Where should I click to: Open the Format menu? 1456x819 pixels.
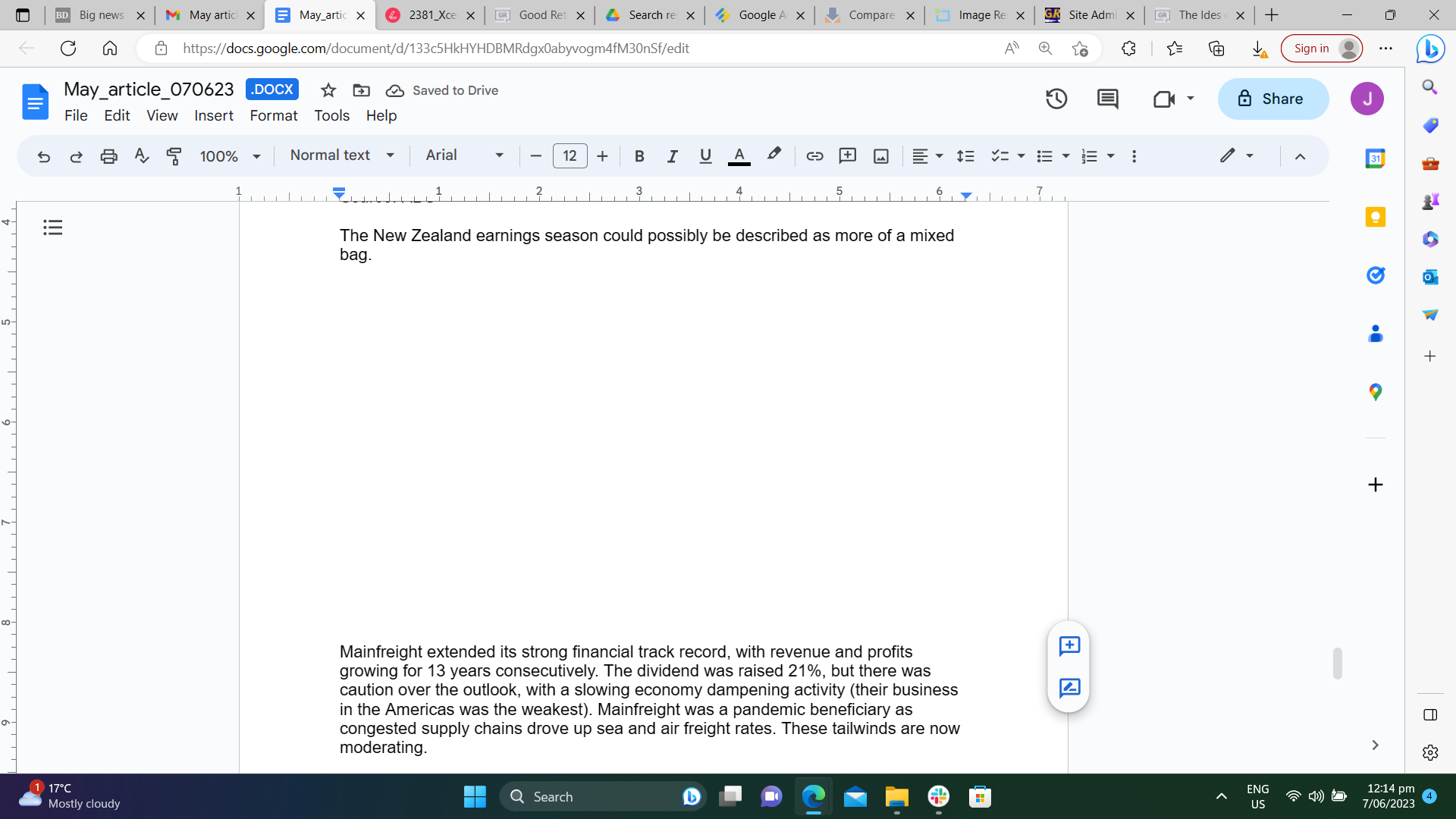(x=273, y=115)
